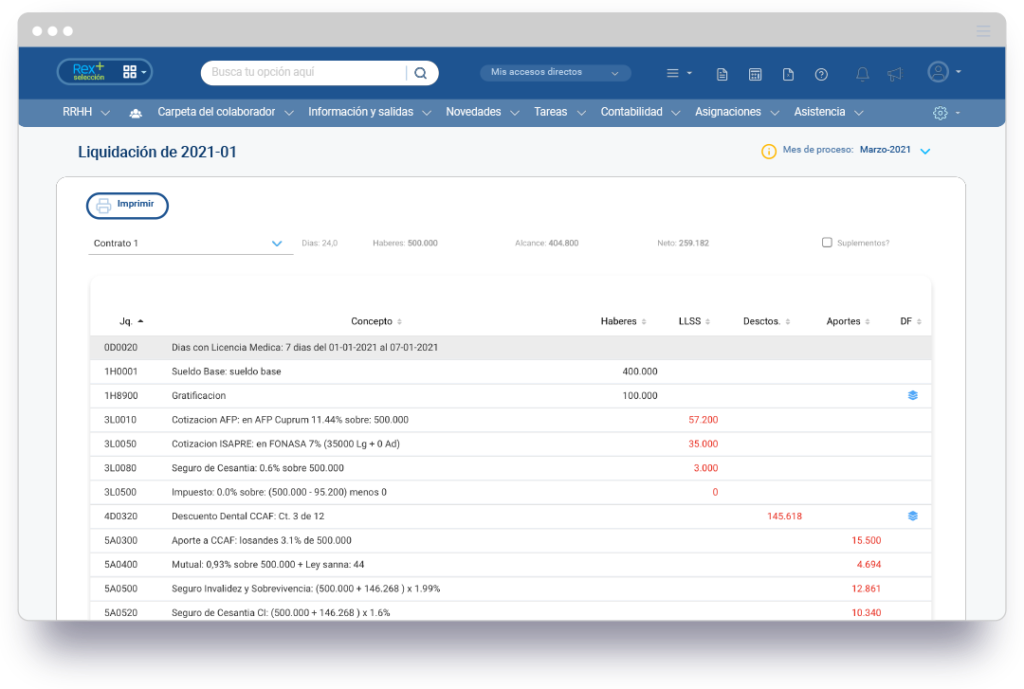This screenshot has width=1024, height=689.
Task: Open the Carpeta del colaborador menu
Action: [217, 112]
